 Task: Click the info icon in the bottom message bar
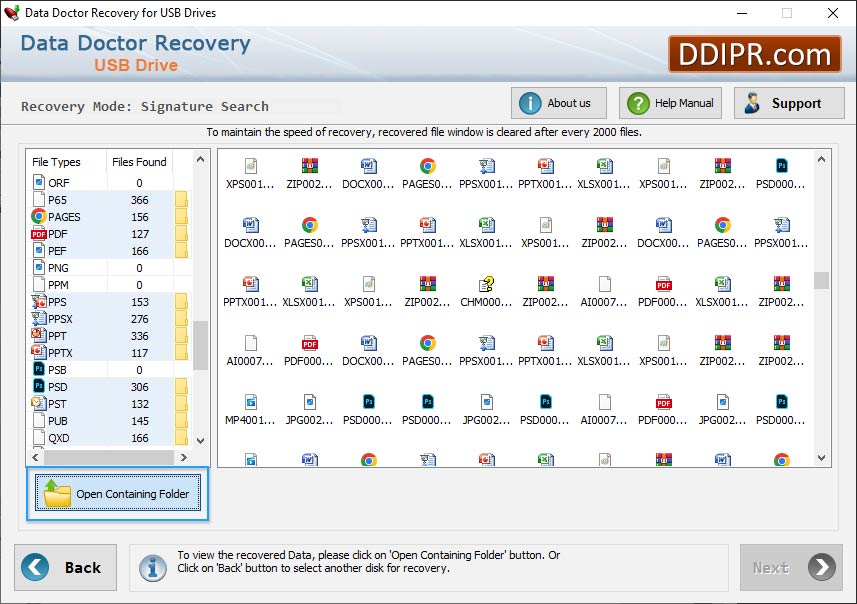pyautogui.click(x=153, y=568)
